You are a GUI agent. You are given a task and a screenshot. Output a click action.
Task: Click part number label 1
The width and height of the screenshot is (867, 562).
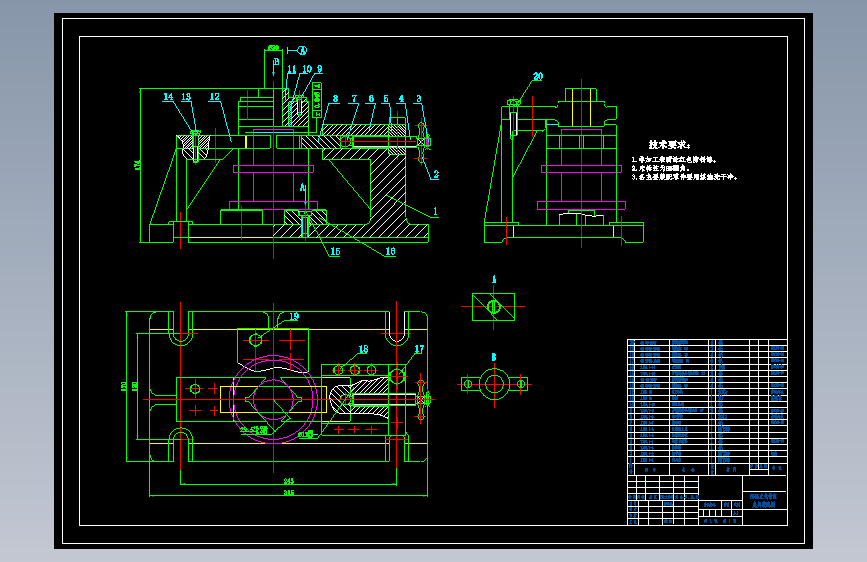tap(435, 211)
